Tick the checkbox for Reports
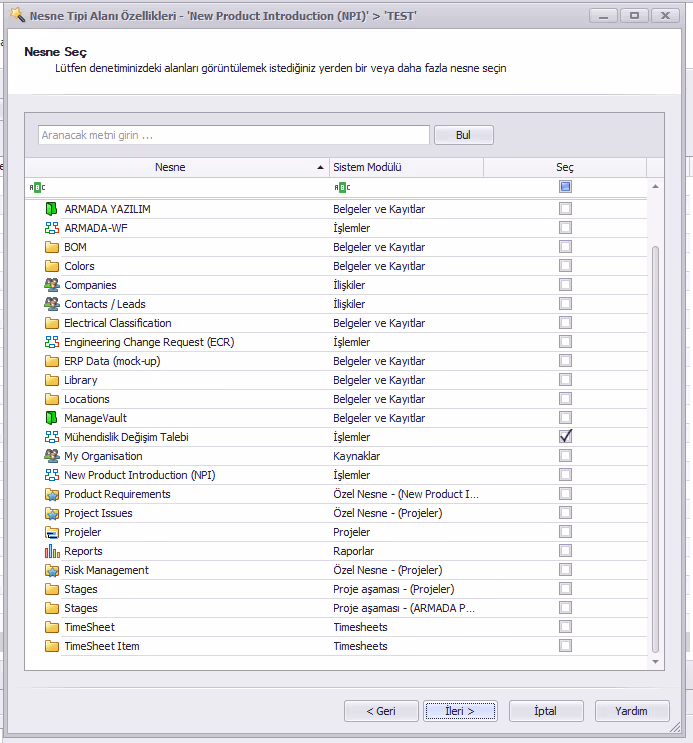693x743 pixels. tap(565, 551)
